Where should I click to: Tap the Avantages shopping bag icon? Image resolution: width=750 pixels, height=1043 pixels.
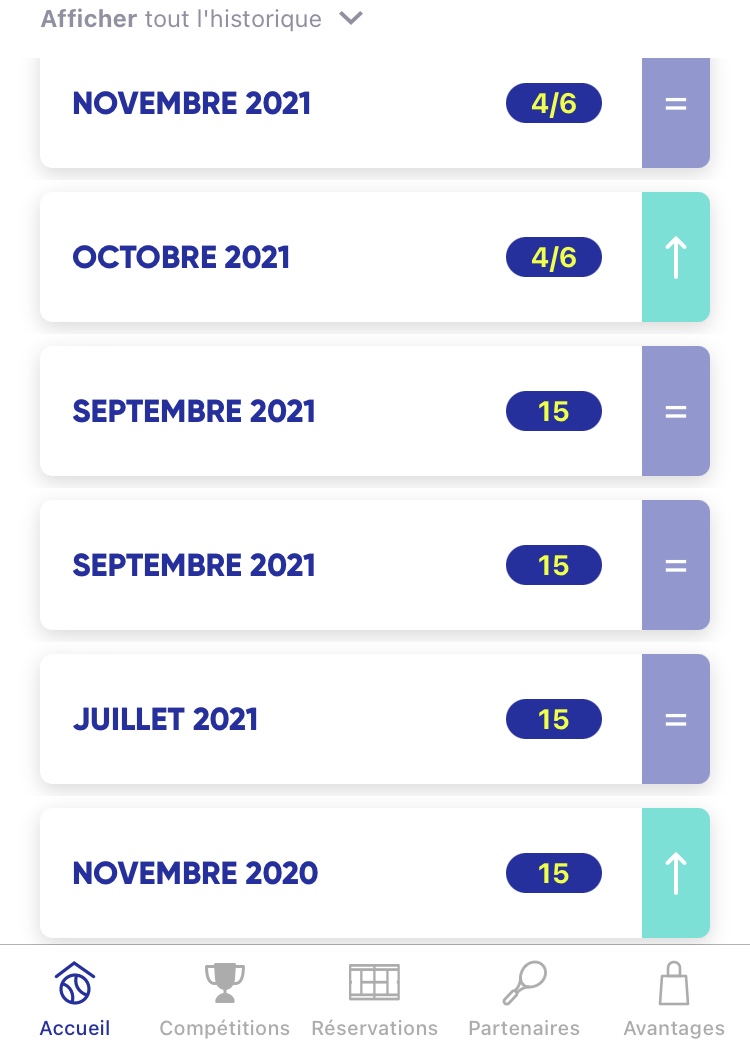pos(674,984)
